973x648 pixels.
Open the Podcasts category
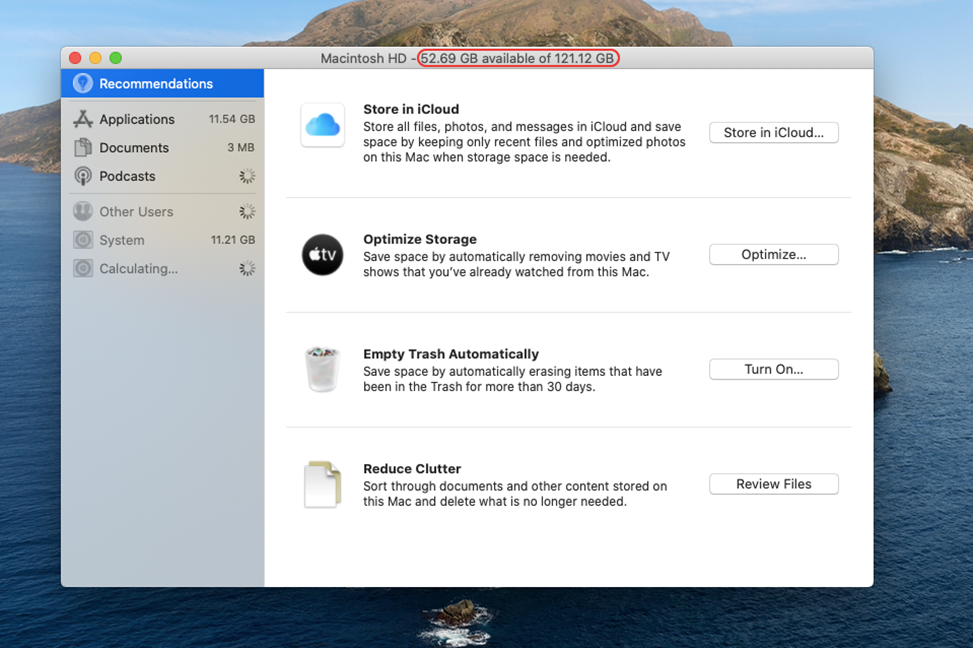tap(162, 176)
